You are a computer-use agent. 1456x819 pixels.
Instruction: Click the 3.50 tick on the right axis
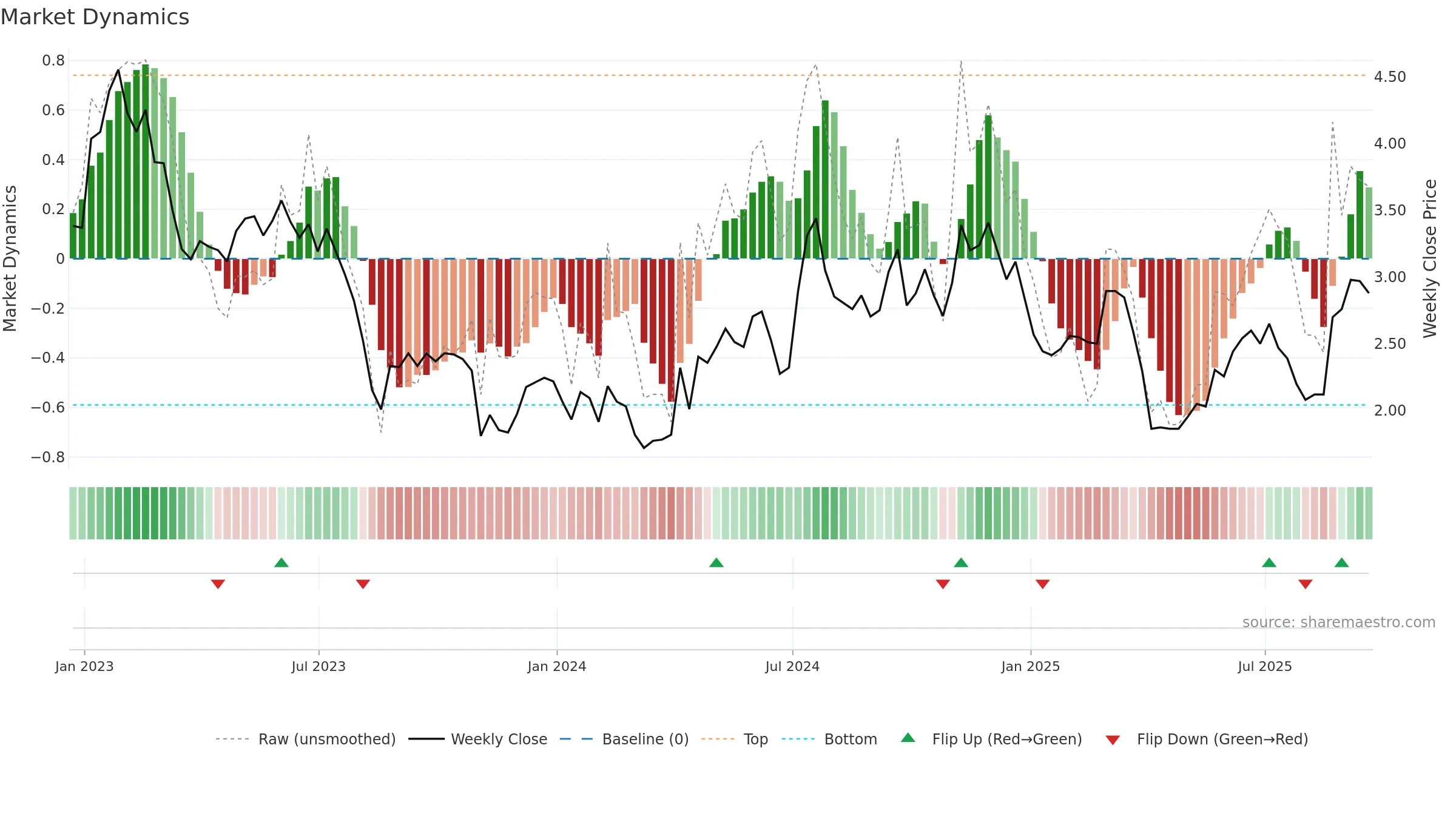[1390, 211]
